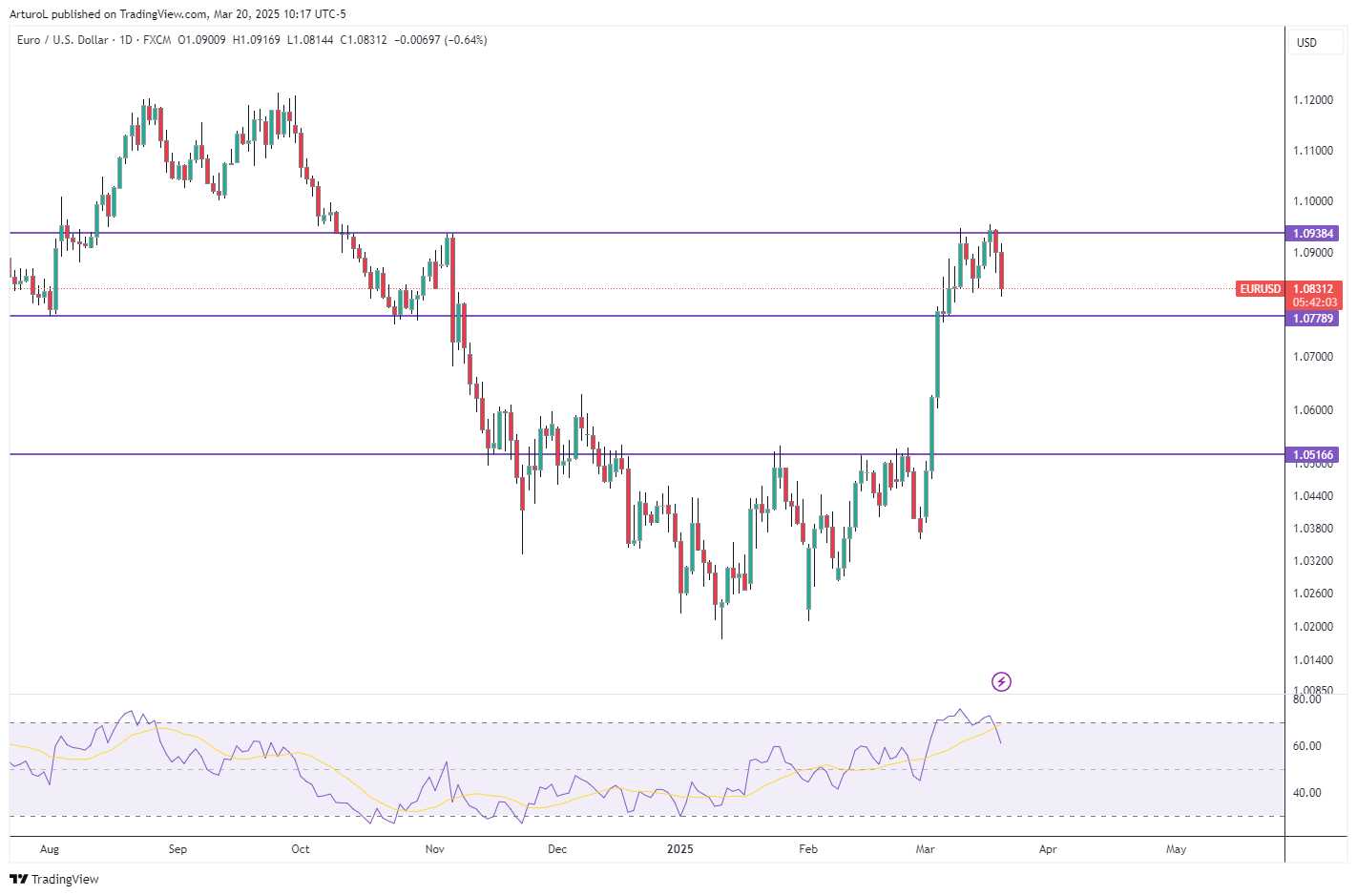Image resolution: width=1357 pixels, height=896 pixels.
Task: Click the 1.02600 price axis label
Action: [x=1313, y=594]
